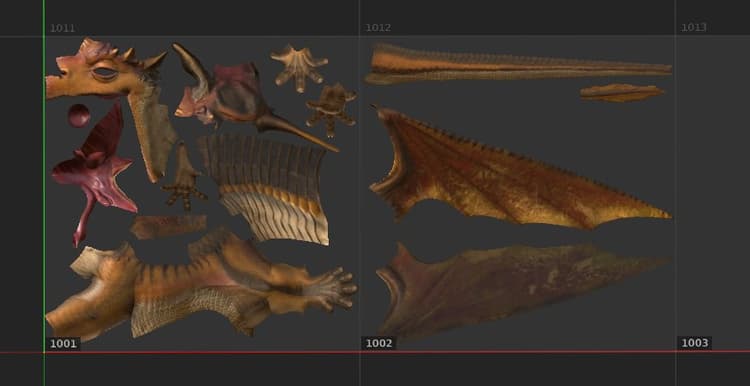Click the faded 1011 tile number
This screenshot has height=386, width=750.
62,28
